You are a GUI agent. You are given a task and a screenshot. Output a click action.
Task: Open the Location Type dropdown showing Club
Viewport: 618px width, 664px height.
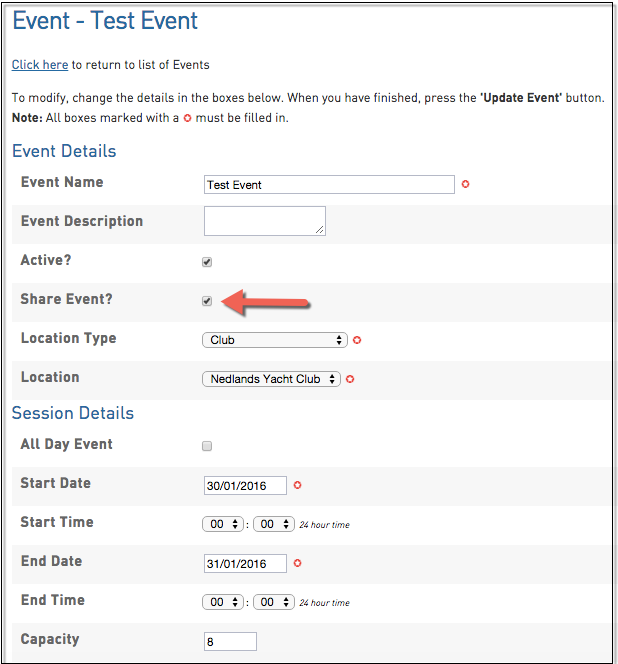274,340
